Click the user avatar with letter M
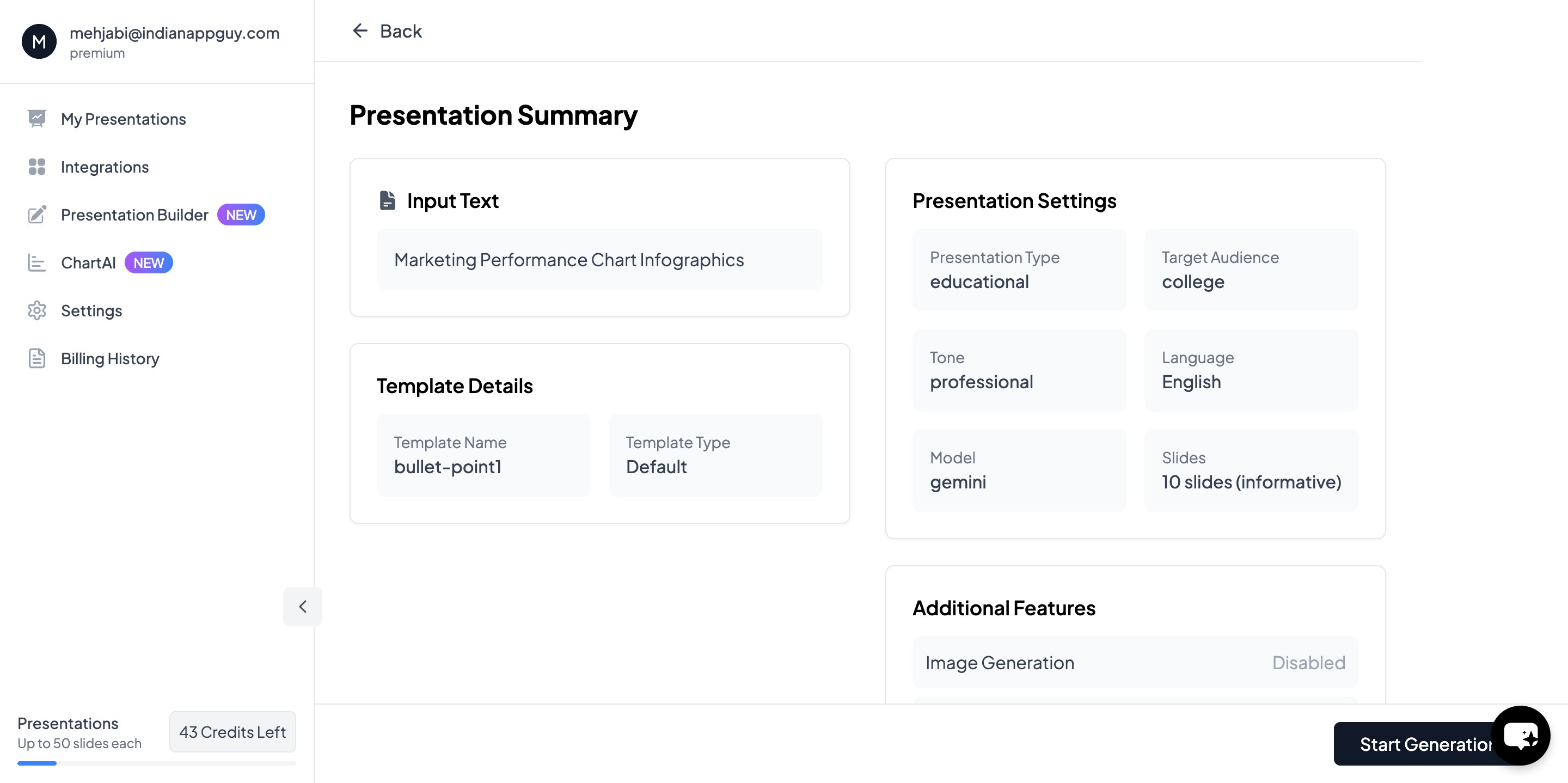The image size is (1568, 783). pos(39,41)
